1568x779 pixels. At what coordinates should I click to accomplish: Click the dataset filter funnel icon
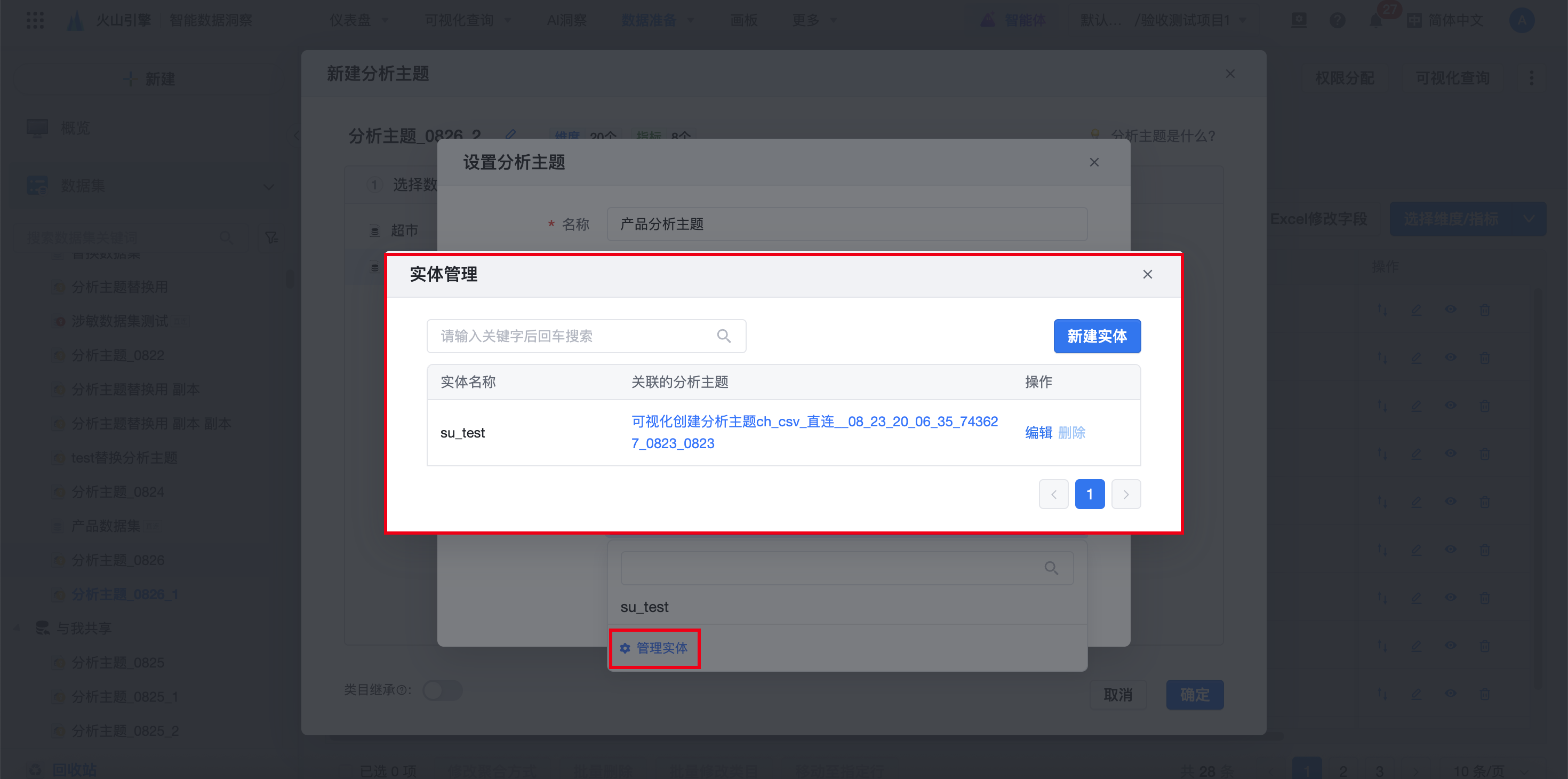point(271,237)
